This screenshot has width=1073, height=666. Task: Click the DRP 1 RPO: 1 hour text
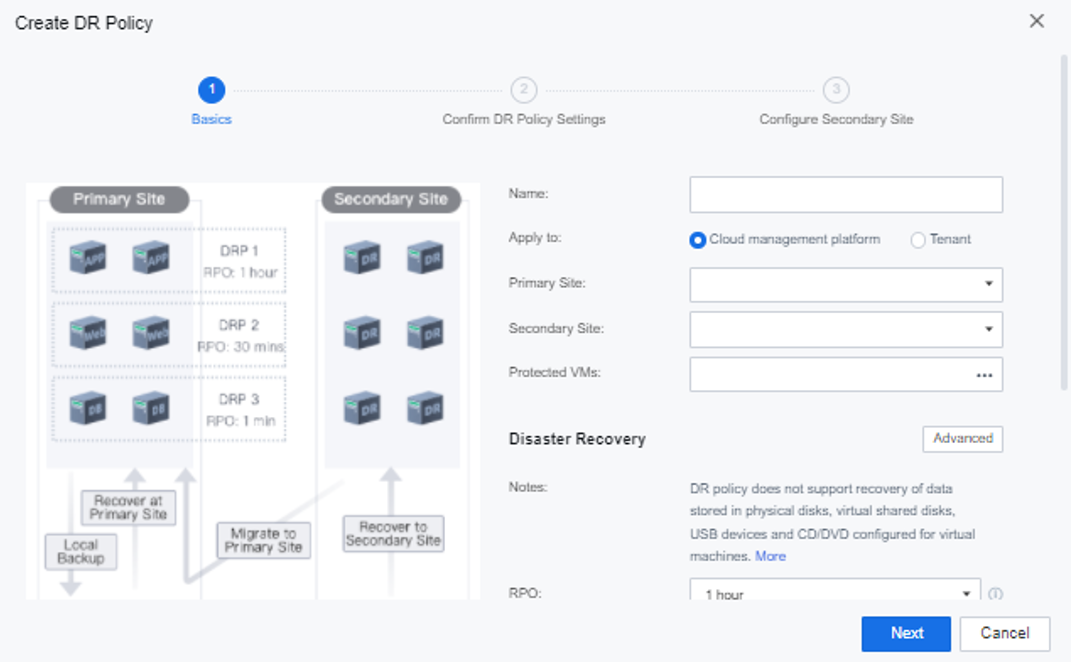(x=240, y=261)
